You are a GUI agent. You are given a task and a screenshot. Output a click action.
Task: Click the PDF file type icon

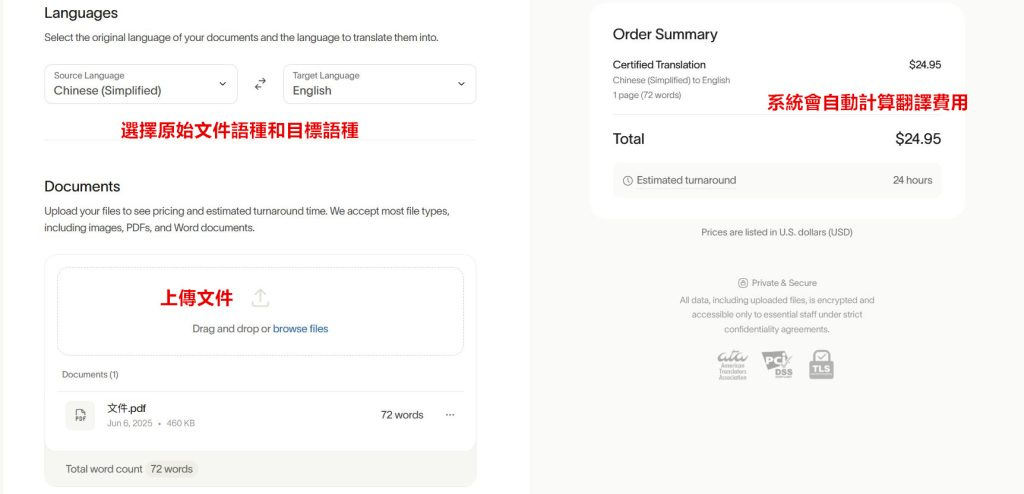80,415
